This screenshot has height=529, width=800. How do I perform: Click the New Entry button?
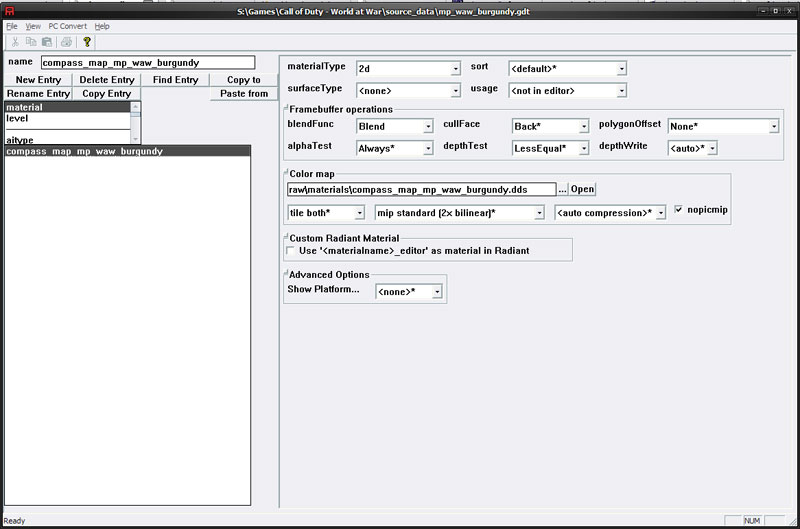[x=38, y=80]
